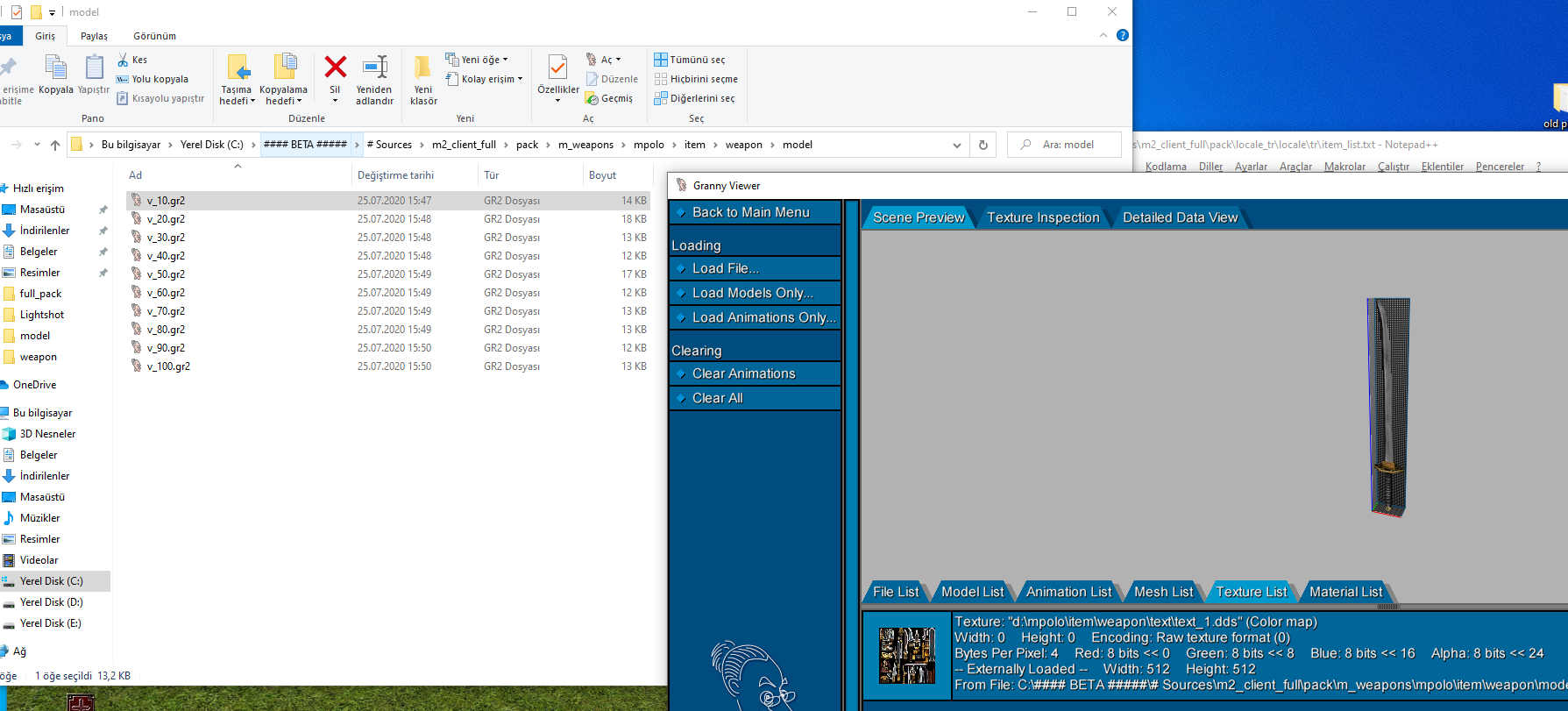Click the text_1.dds texture thumbnail

point(907,655)
